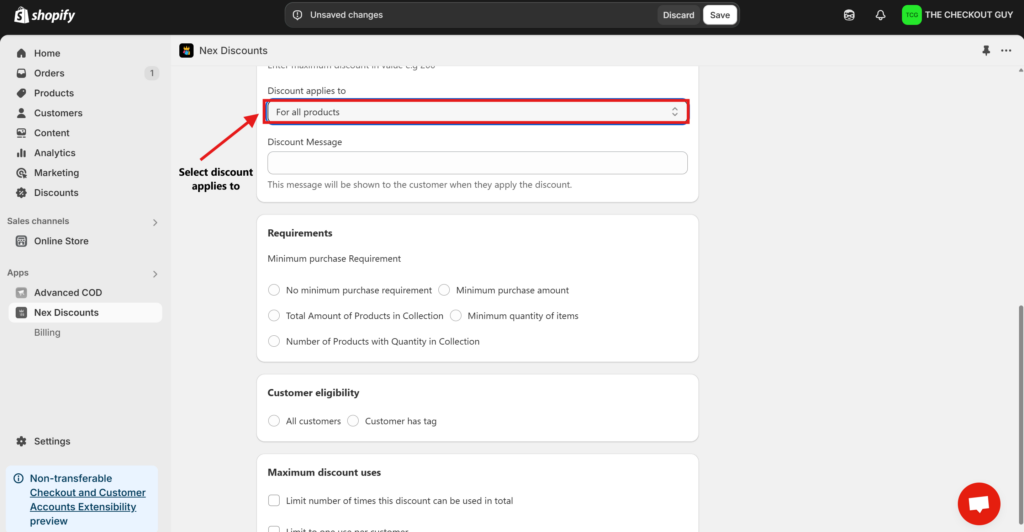The height and width of the screenshot is (532, 1024).
Task: Go to Orders in the sidebar
Action: pyautogui.click(x=49, y=73)
